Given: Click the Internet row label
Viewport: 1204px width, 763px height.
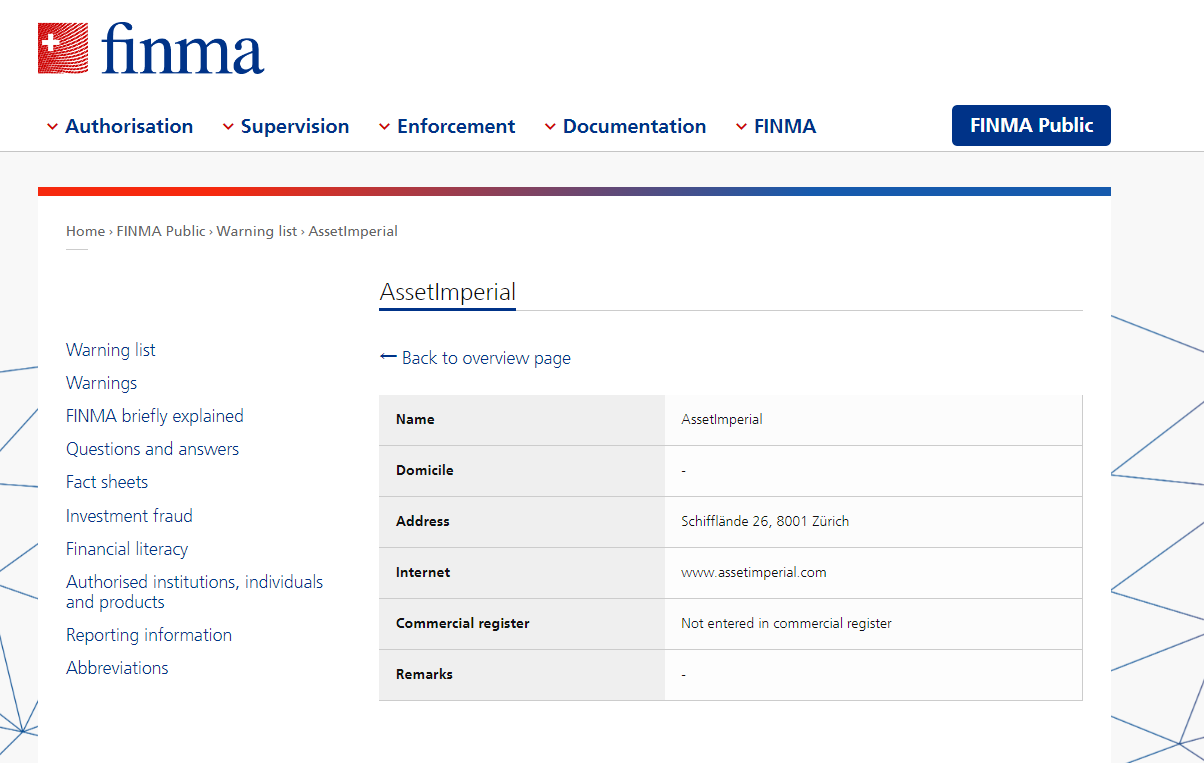Looking at the screenshot, I should 423,572.
